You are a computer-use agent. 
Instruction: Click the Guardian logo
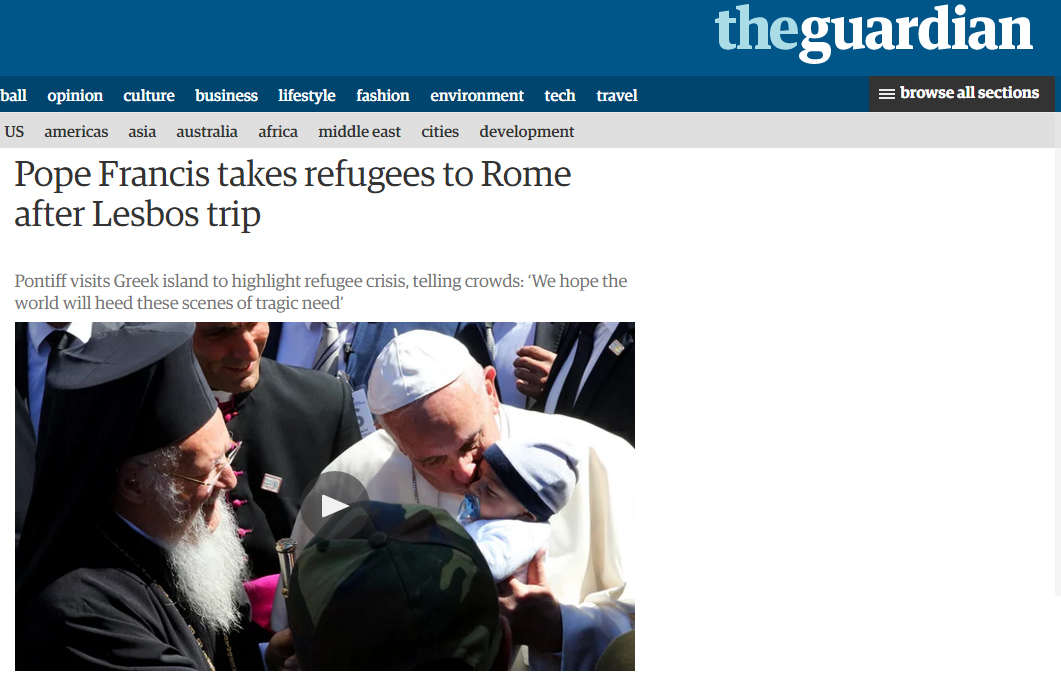[x=873, y=32]
